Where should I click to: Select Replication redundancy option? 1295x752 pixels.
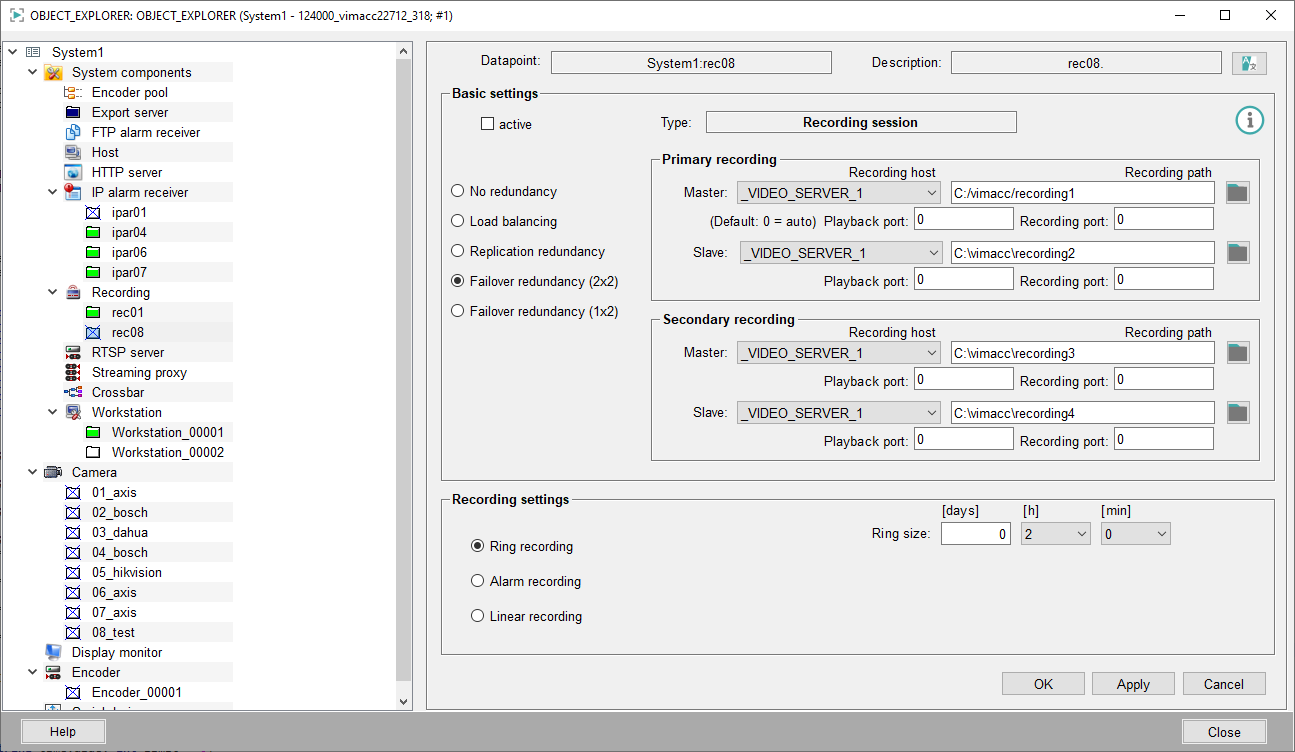coord(458,251)
